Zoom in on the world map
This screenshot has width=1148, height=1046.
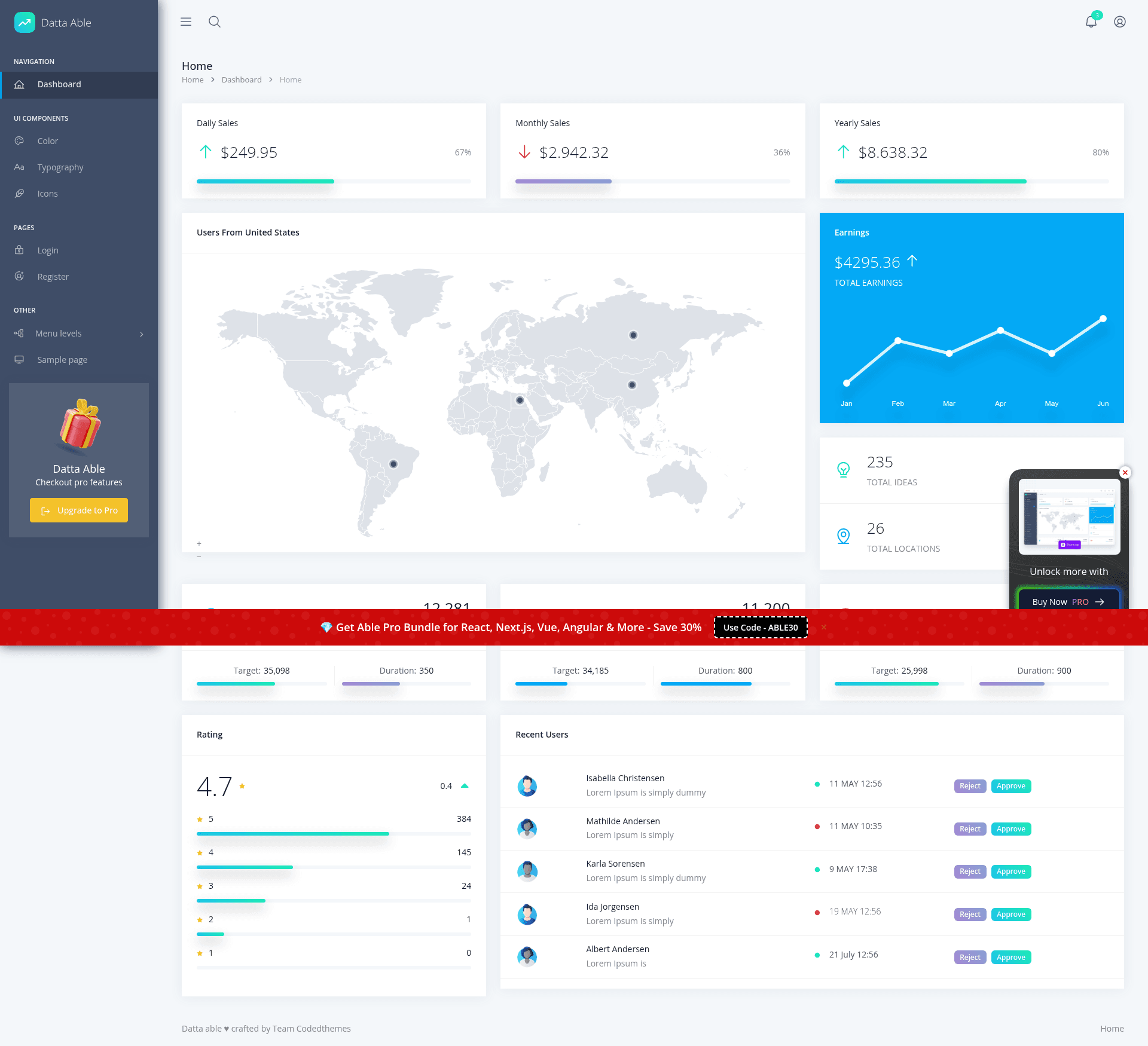point(199,543)
